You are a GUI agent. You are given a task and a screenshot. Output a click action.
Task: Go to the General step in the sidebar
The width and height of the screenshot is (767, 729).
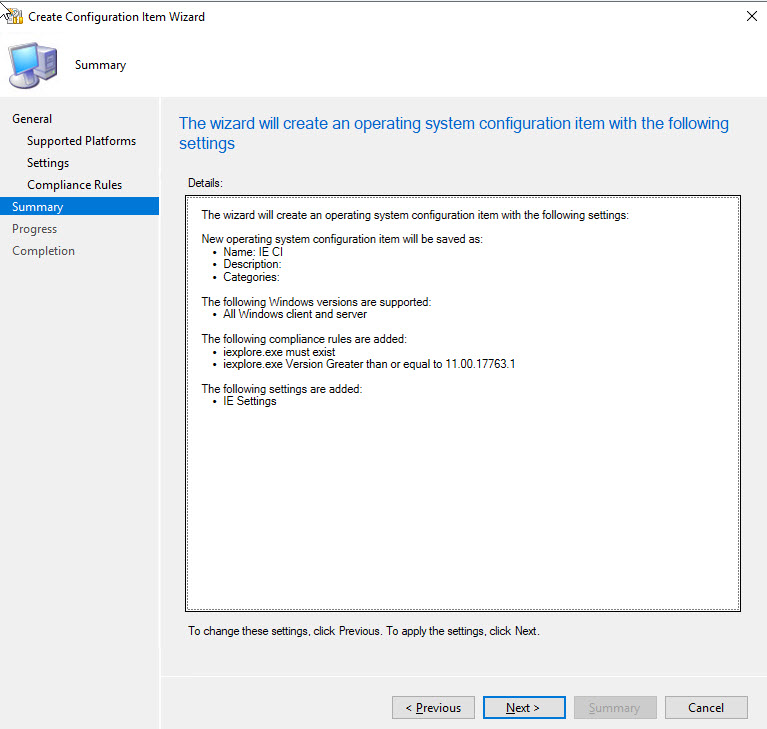[32, 119]
